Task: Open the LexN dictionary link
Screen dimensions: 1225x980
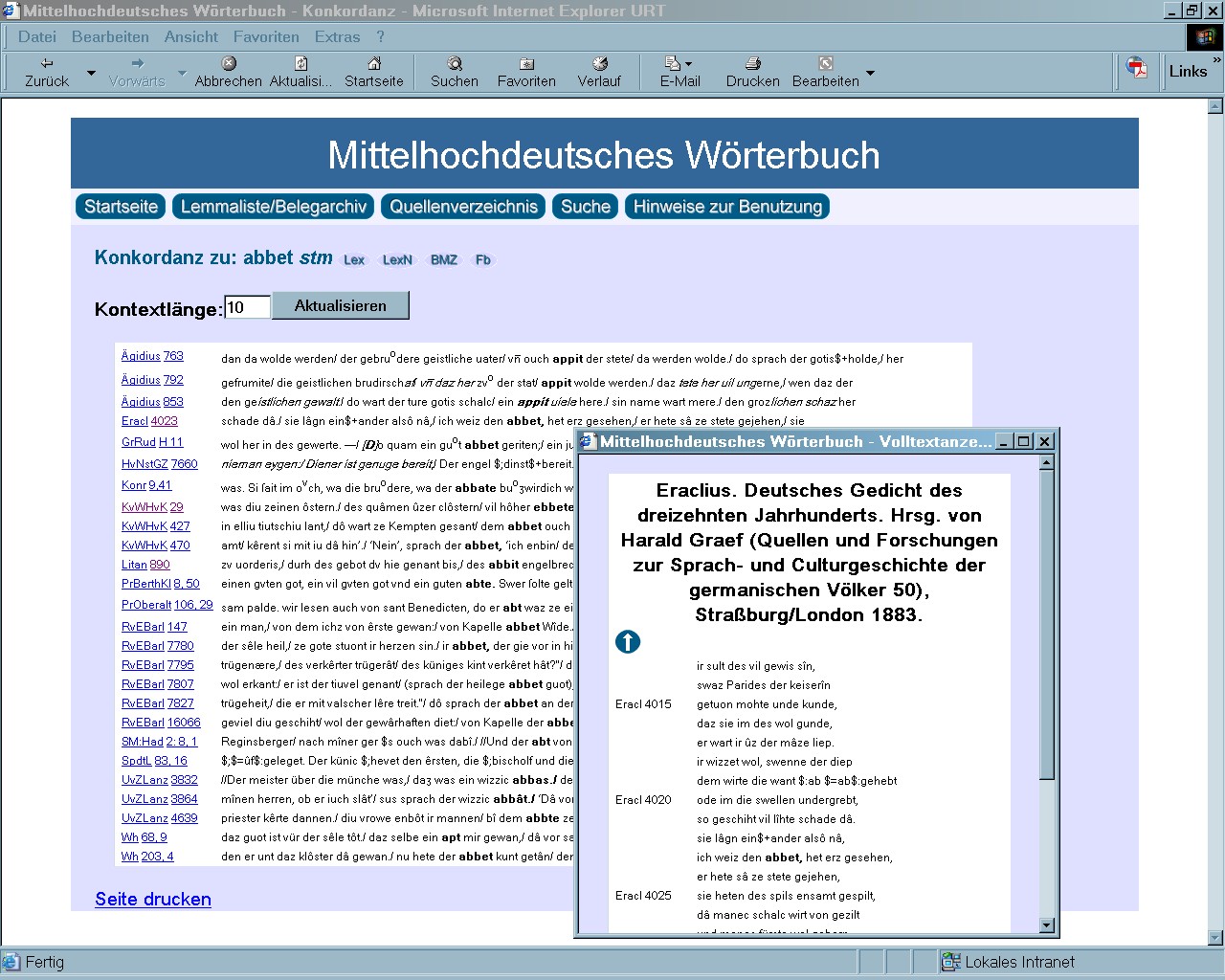Action: click(x=397, y=259)
